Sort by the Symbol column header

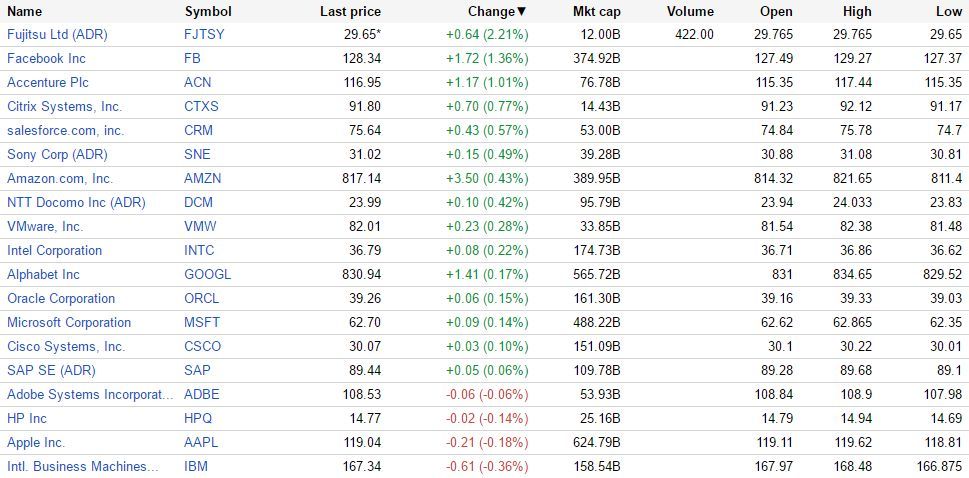(208, 11)
